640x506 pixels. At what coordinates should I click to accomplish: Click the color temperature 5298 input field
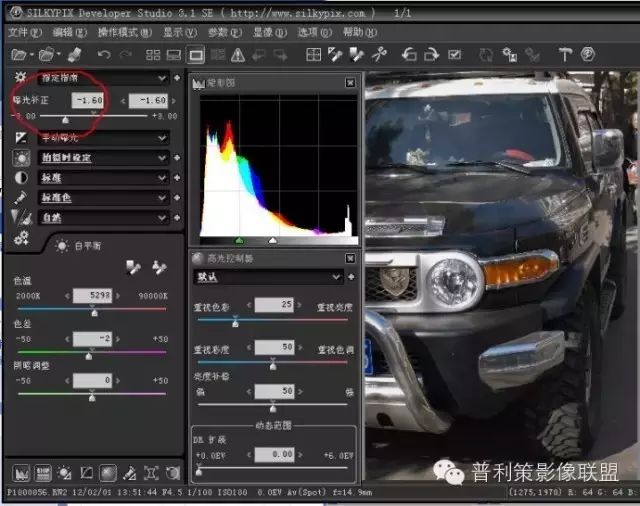pos(93,295)
